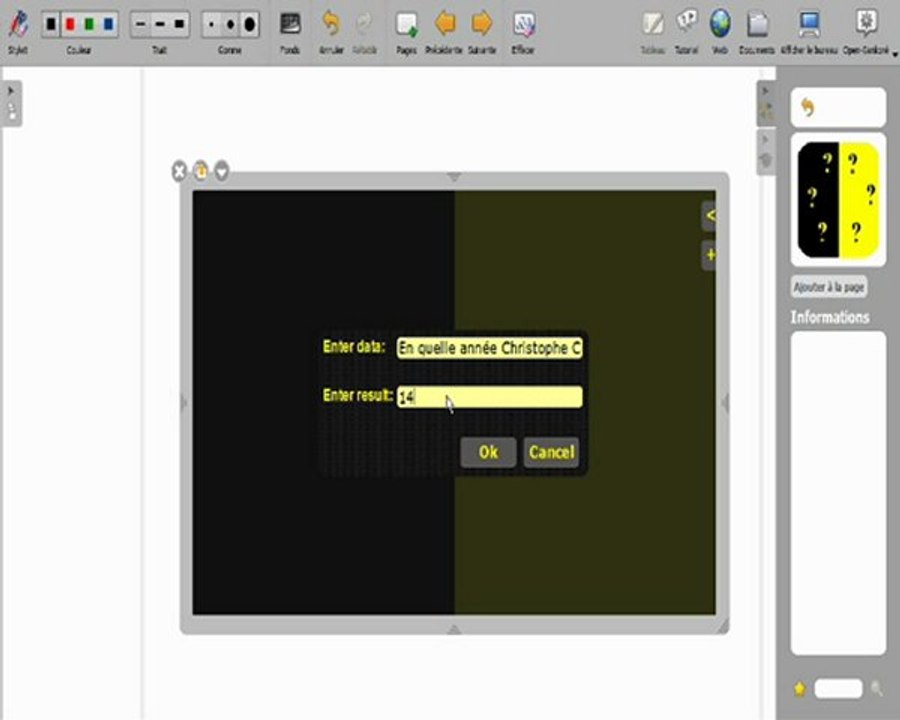Screen dimensions: 900x720
Task: Click the widget's plus button
Action: 709,255
